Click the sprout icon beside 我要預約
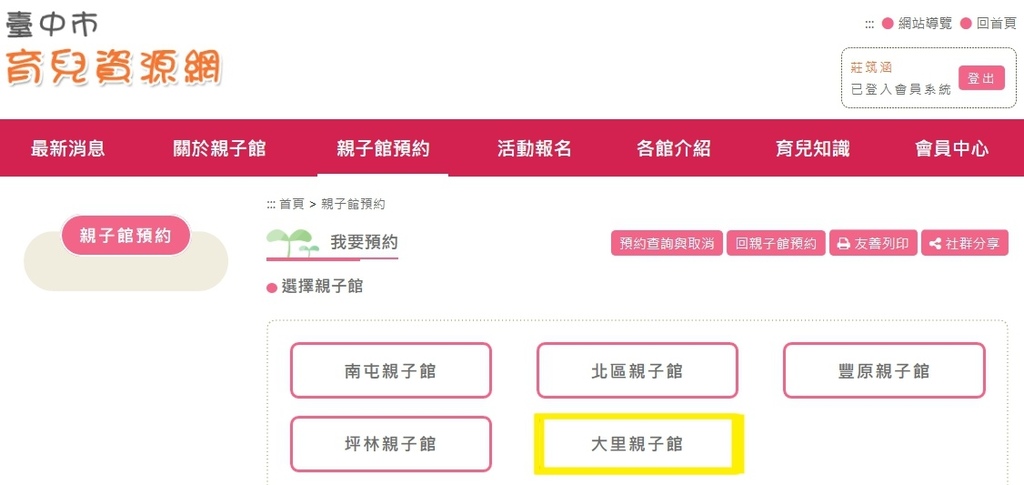Screen dimensions: 1024x485 (x=292, y=242)
